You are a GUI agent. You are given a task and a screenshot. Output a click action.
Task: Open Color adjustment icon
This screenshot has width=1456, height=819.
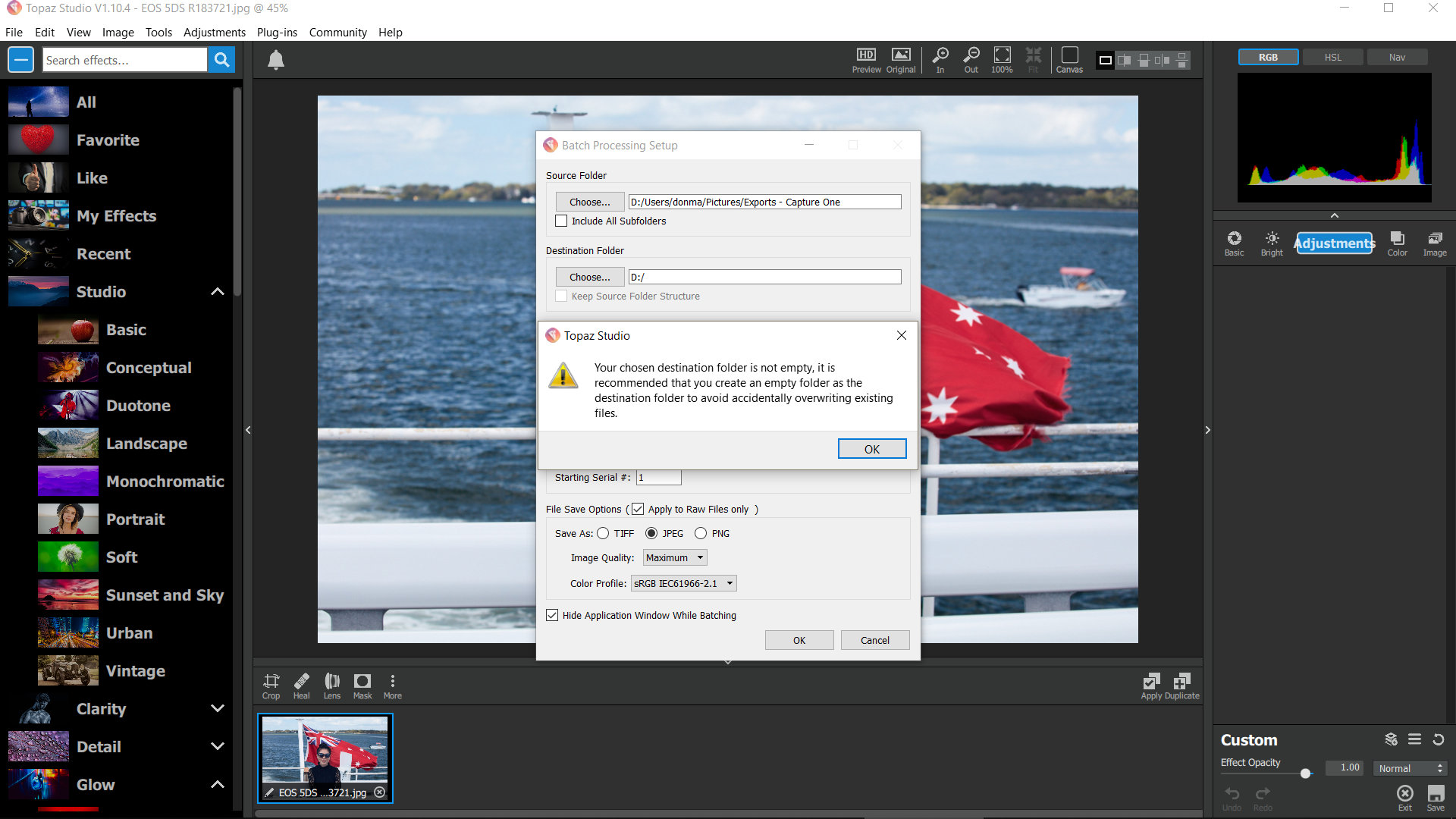[1398, 243]
